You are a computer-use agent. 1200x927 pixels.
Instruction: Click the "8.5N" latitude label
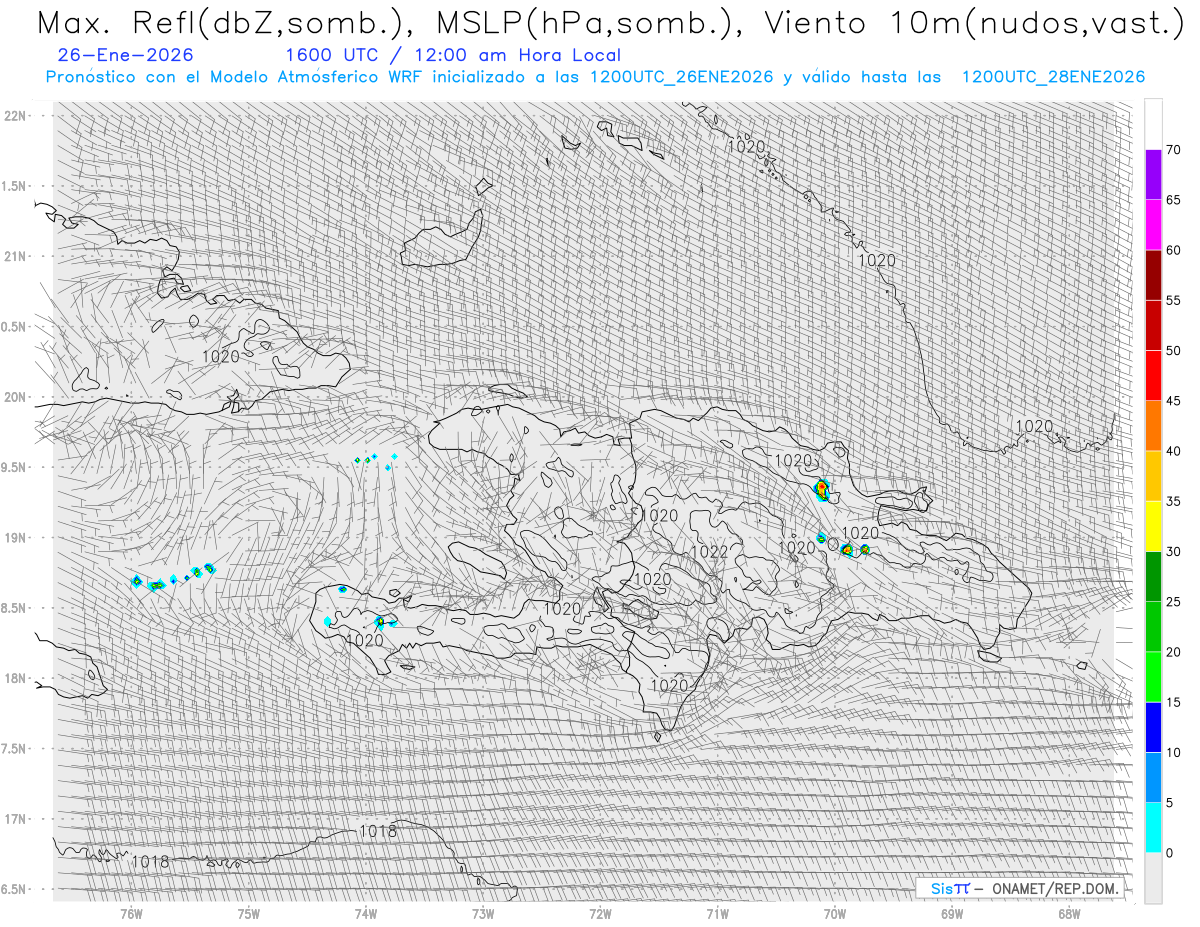[14, 608]
